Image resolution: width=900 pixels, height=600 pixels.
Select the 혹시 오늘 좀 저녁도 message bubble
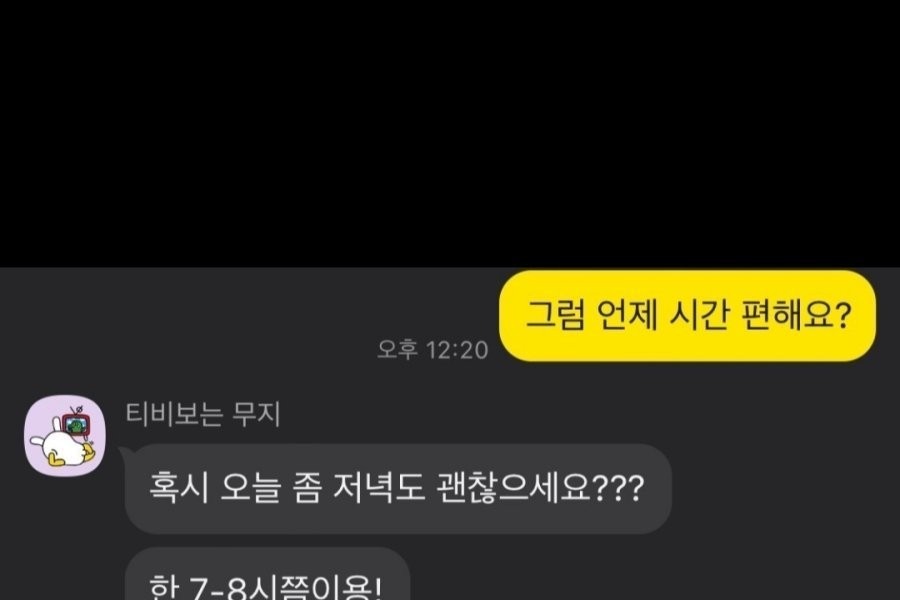[398, 489]
